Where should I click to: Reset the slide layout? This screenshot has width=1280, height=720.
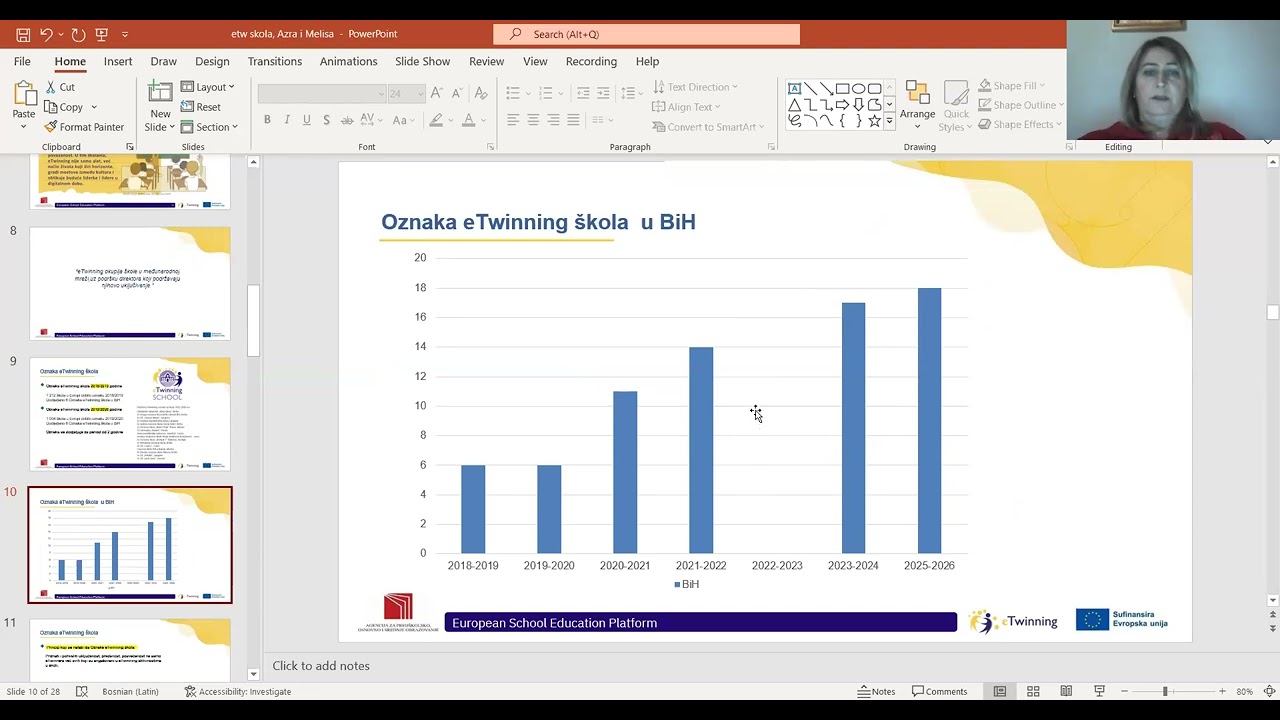click(x=201, y=107)
